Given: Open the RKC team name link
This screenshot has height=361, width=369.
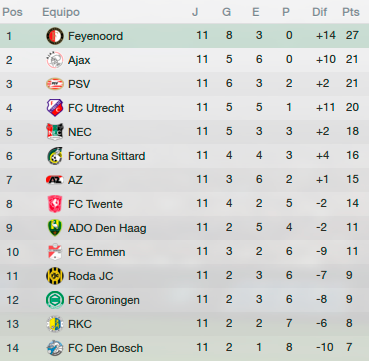Looking at the screenshot, I should click(x=80, y=324).
